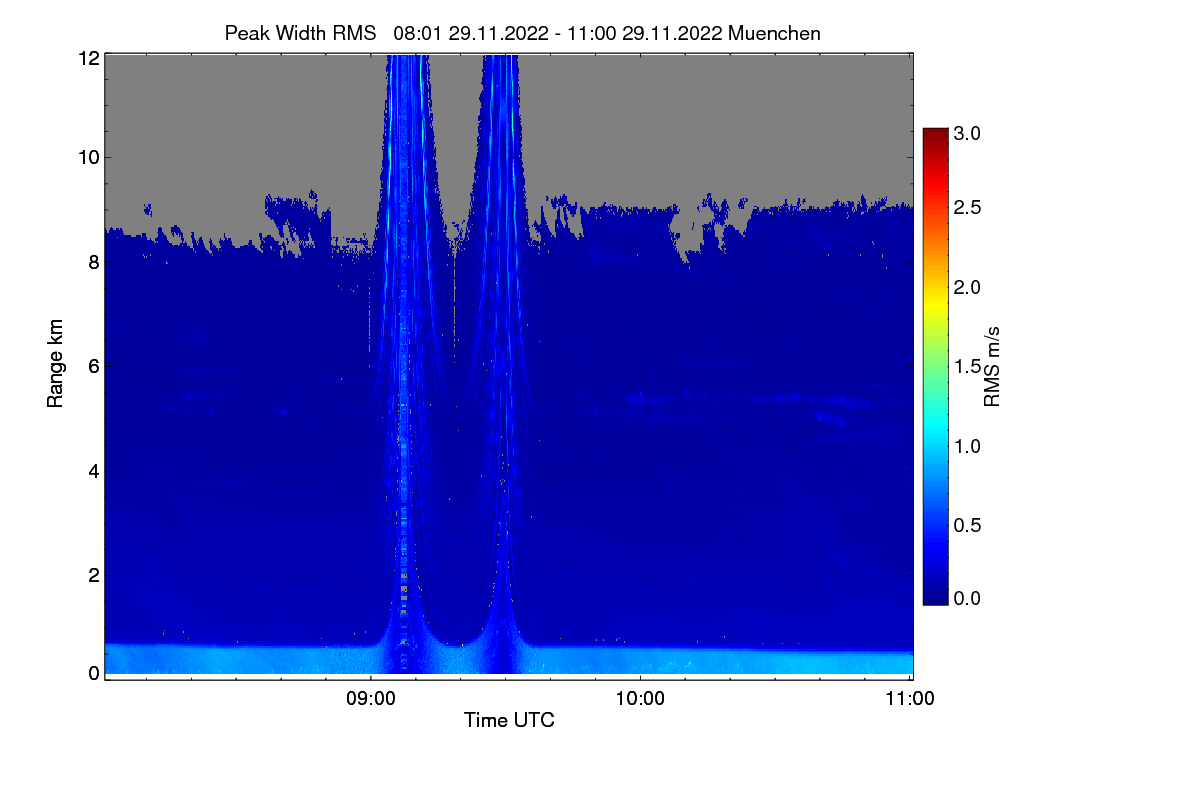Click the colorbar '2.0' label

[x=968, y=288]
